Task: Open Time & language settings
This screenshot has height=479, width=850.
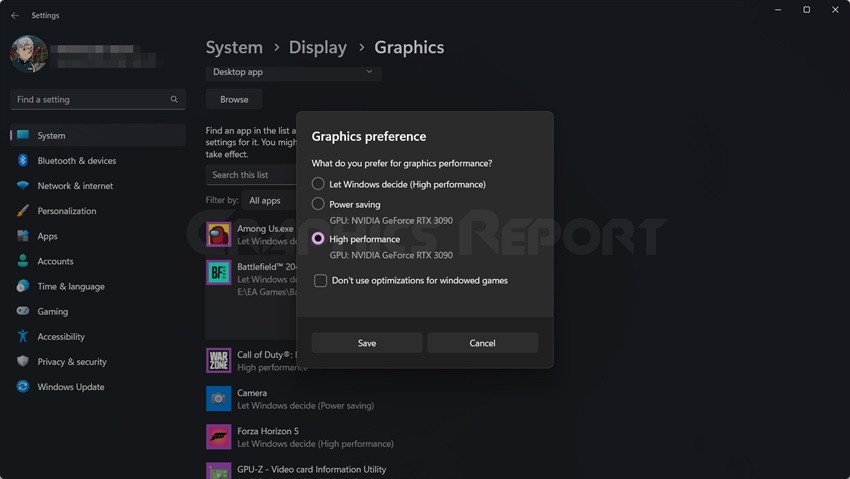Action: 98,286
